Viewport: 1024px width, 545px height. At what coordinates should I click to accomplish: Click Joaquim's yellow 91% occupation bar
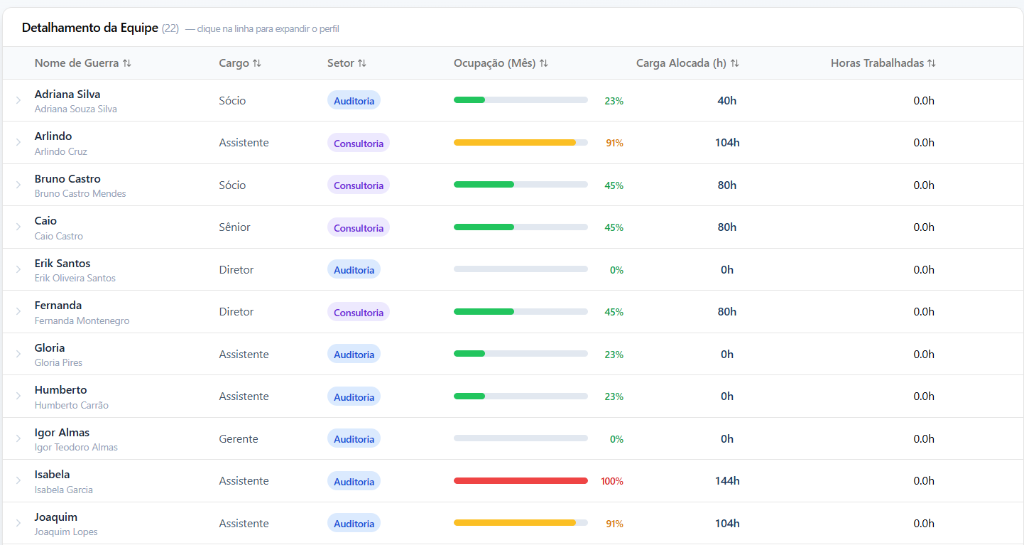pyautogui.click(x=520, y=523)
